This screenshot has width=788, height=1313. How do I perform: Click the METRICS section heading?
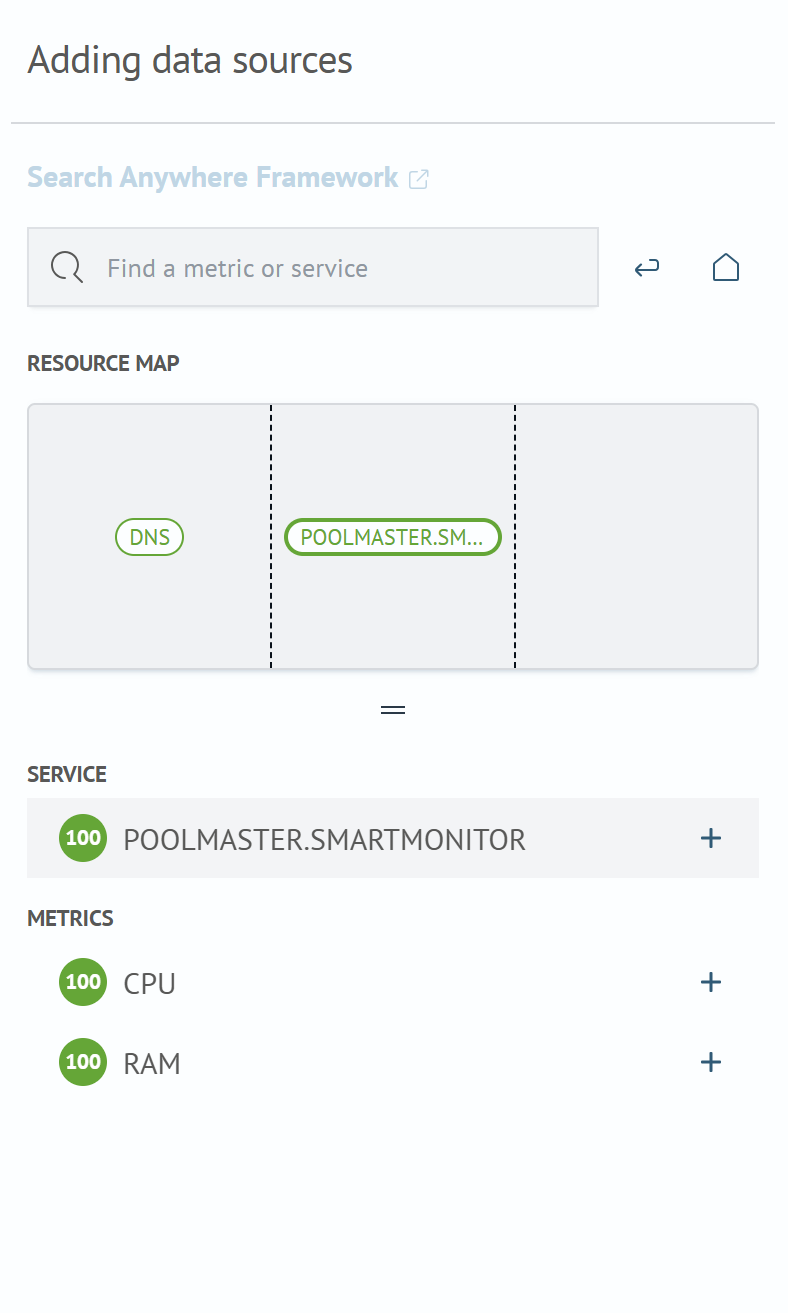[70, 918]
